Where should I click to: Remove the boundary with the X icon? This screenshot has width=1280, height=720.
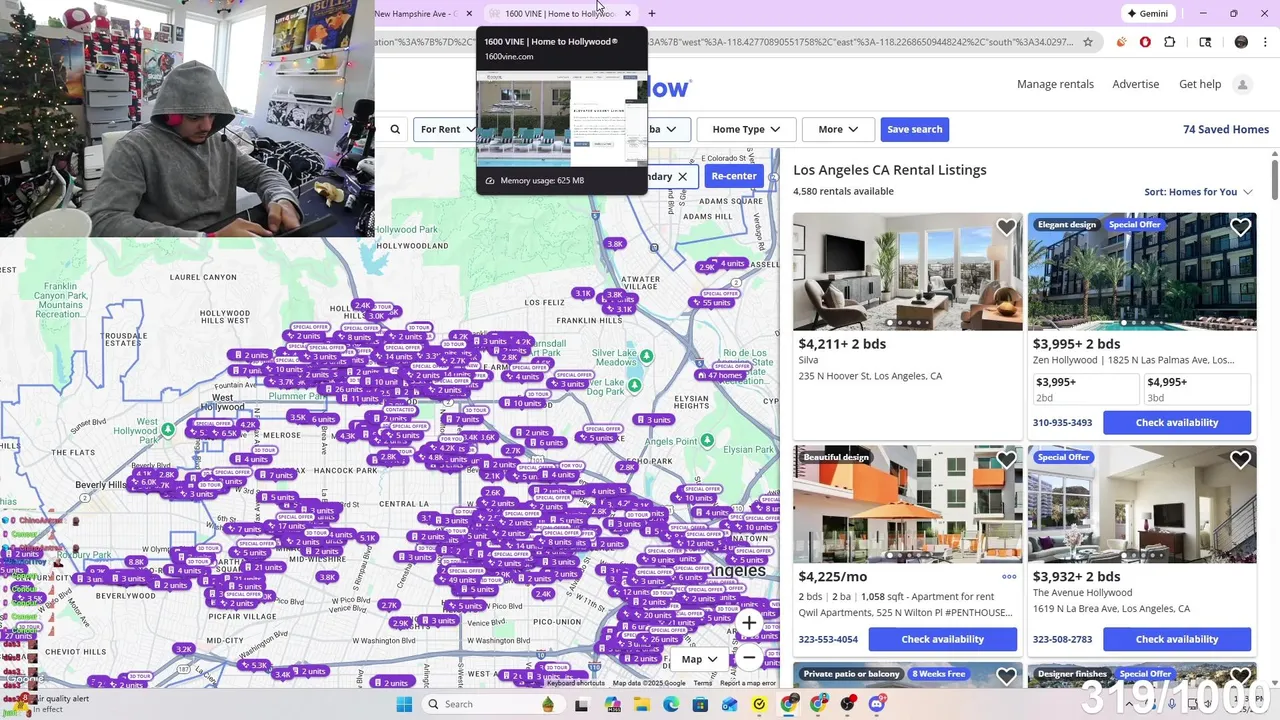pos(682,176)
